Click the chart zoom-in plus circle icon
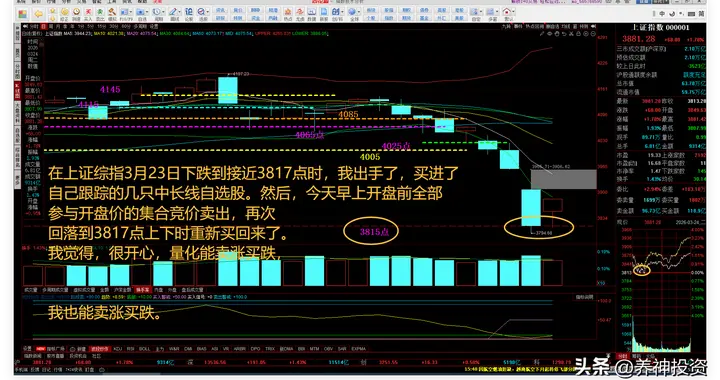The image size is (720, 380). (585, 34)
